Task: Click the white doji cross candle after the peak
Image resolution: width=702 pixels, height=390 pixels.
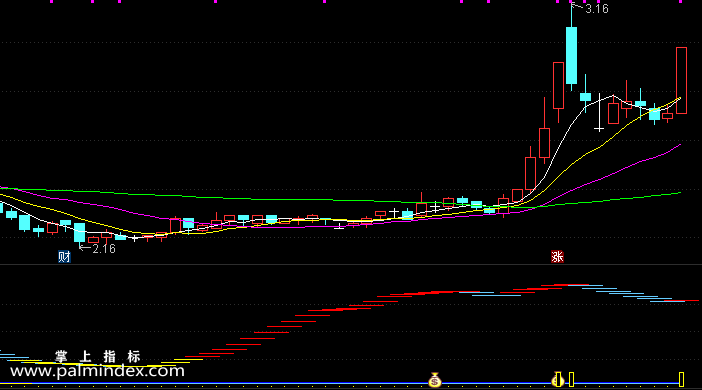Action: click(x=599, y=129)
